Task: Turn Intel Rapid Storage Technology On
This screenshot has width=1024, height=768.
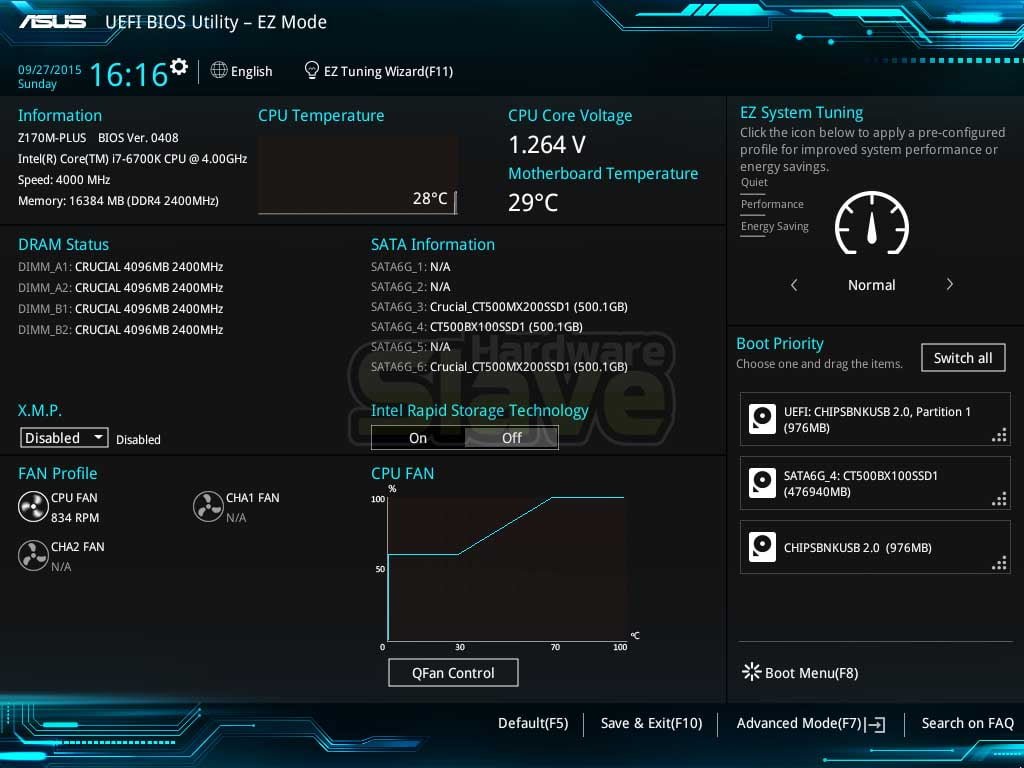Action: (x=418, y=438)
